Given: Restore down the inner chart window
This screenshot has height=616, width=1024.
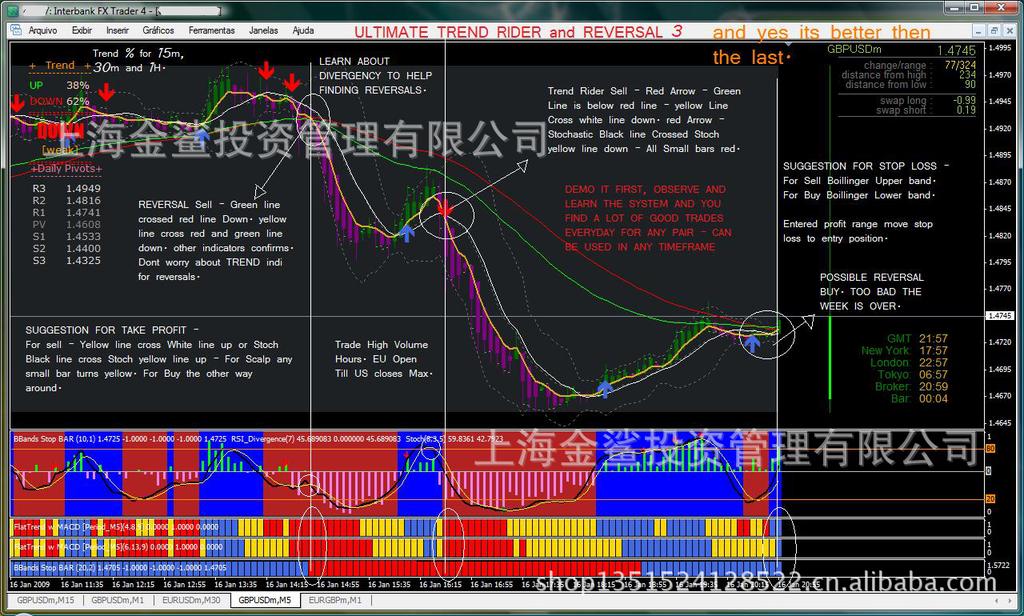Looking at the screenshot, I should point(993,31).
